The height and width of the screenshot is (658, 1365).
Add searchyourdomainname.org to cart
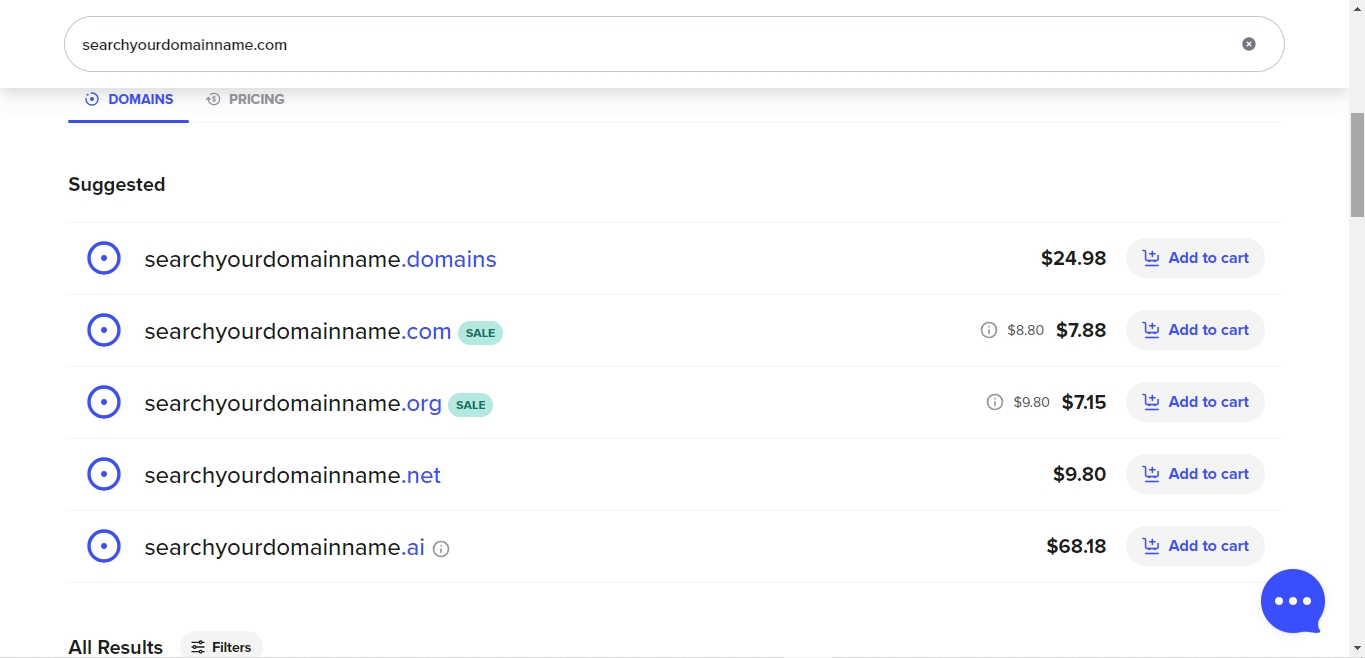[x=1195, y=402]
